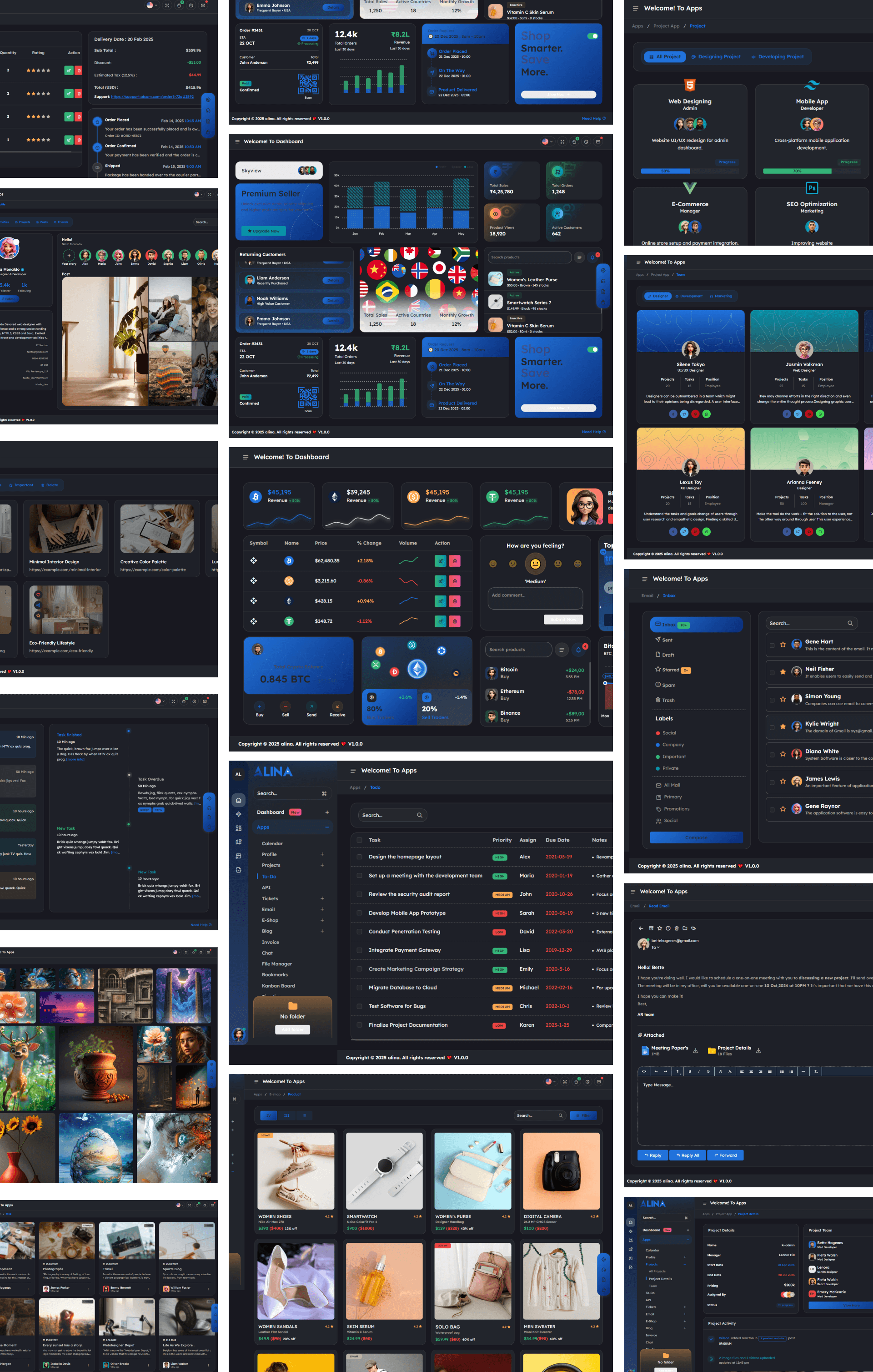Select the All Project tab
Viewport: 873px width, 1372px height.
[x=665, y=56]
